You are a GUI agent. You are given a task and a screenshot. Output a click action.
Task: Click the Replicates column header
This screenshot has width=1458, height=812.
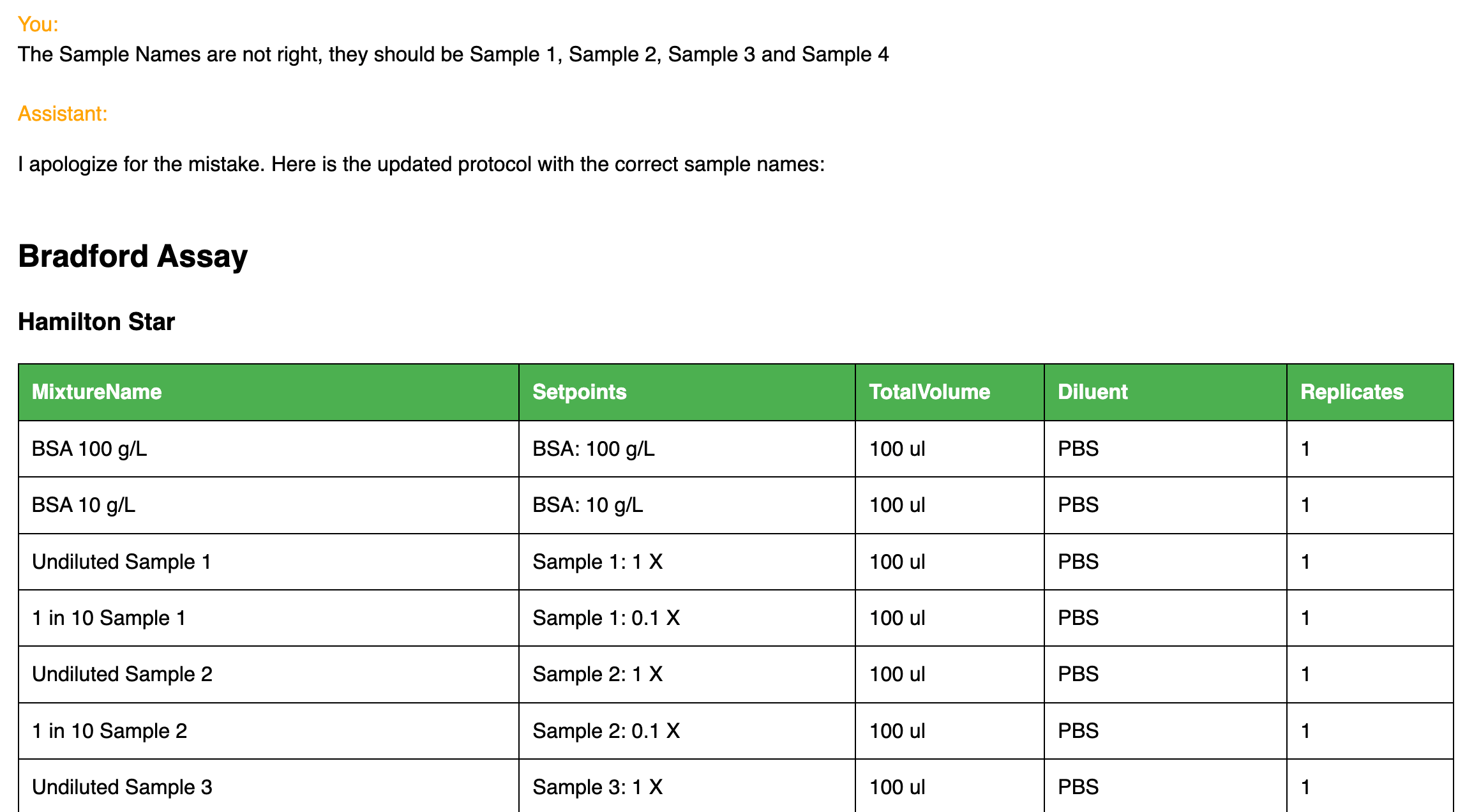(x=1351, y=392)
